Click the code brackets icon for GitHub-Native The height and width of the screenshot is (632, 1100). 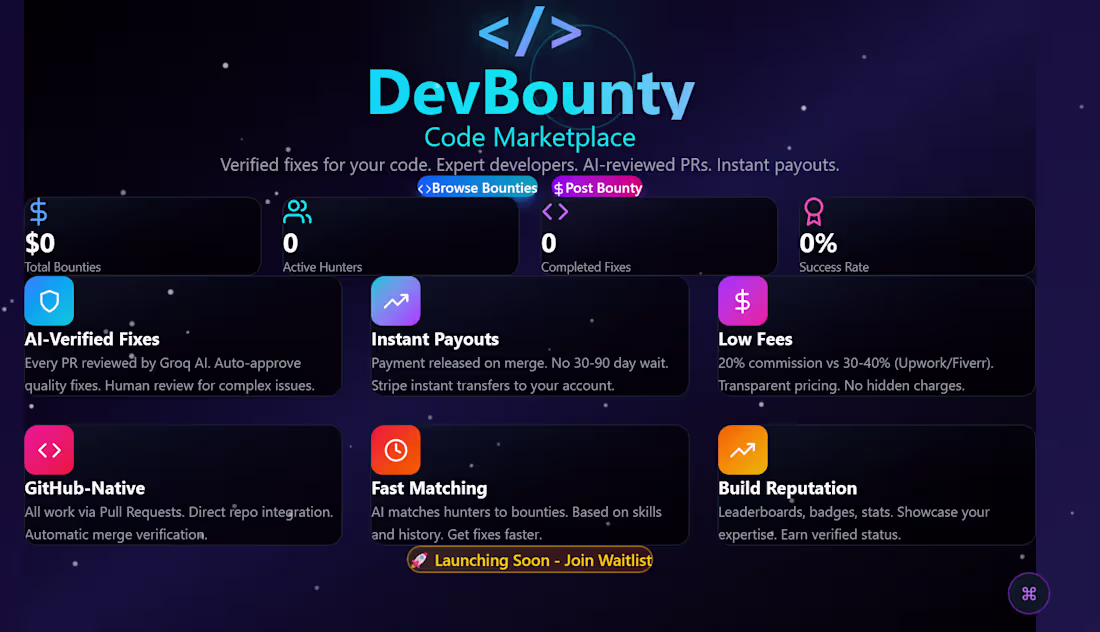[49, 450]
